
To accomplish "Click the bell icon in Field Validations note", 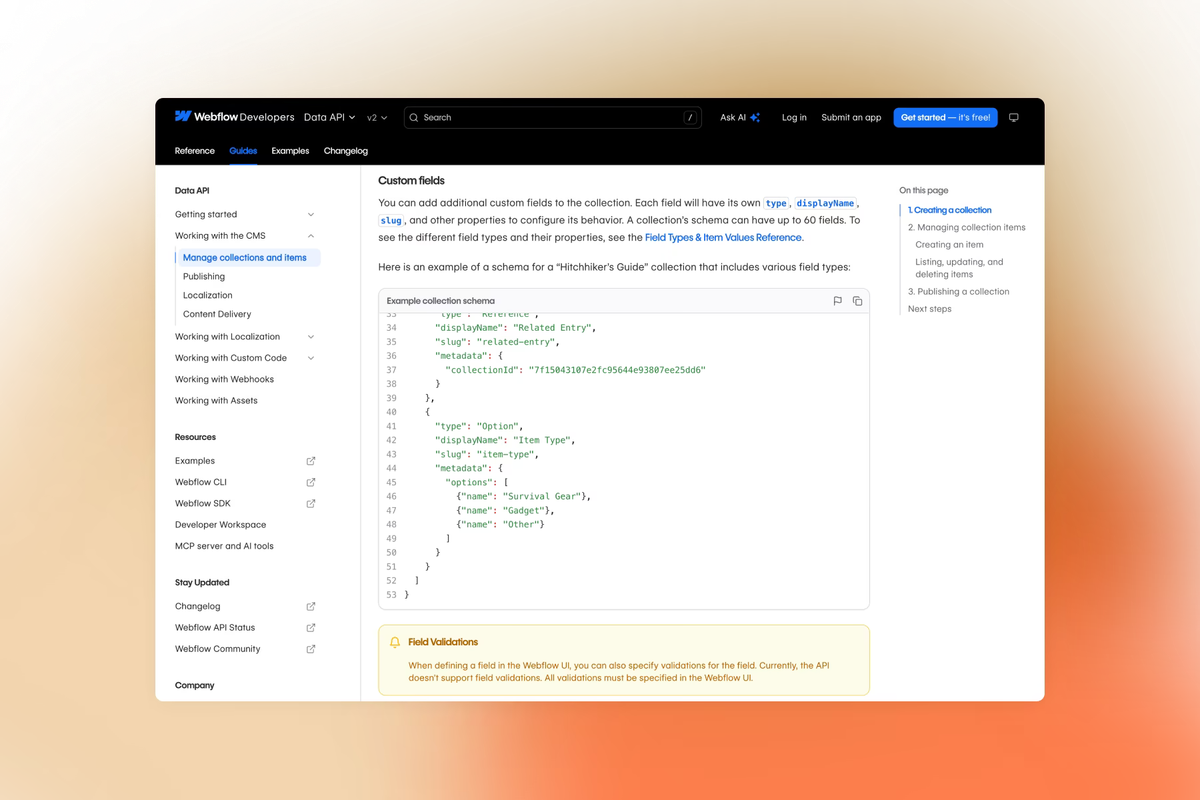I will pyautogui.click(x=395, y=642).
